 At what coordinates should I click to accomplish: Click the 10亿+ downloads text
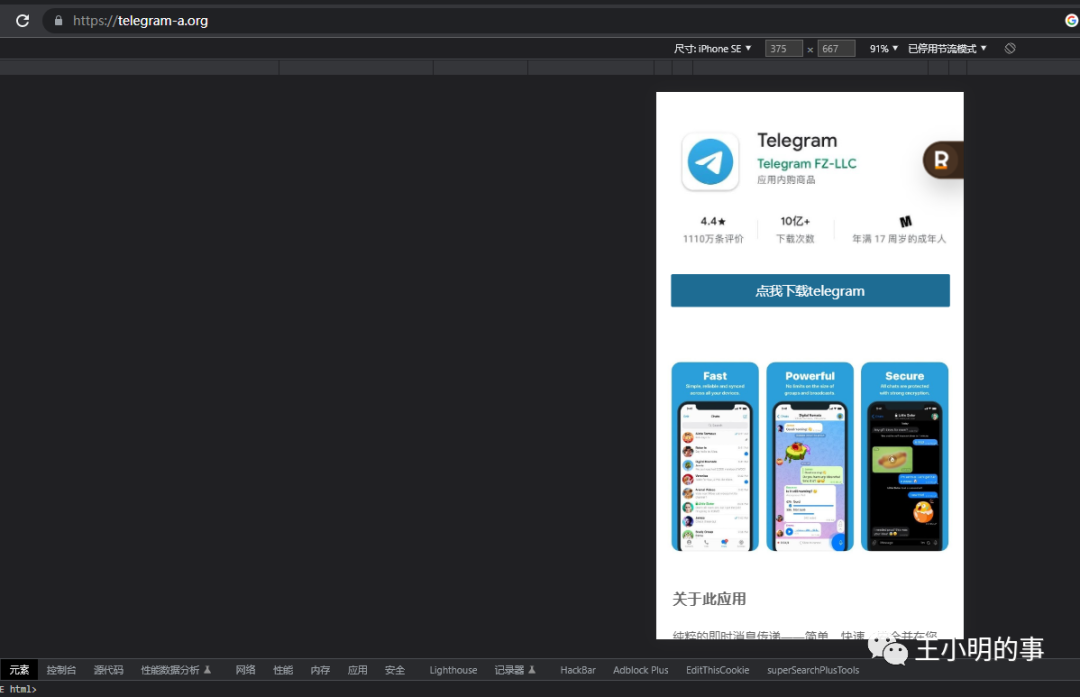click(795, 221)
